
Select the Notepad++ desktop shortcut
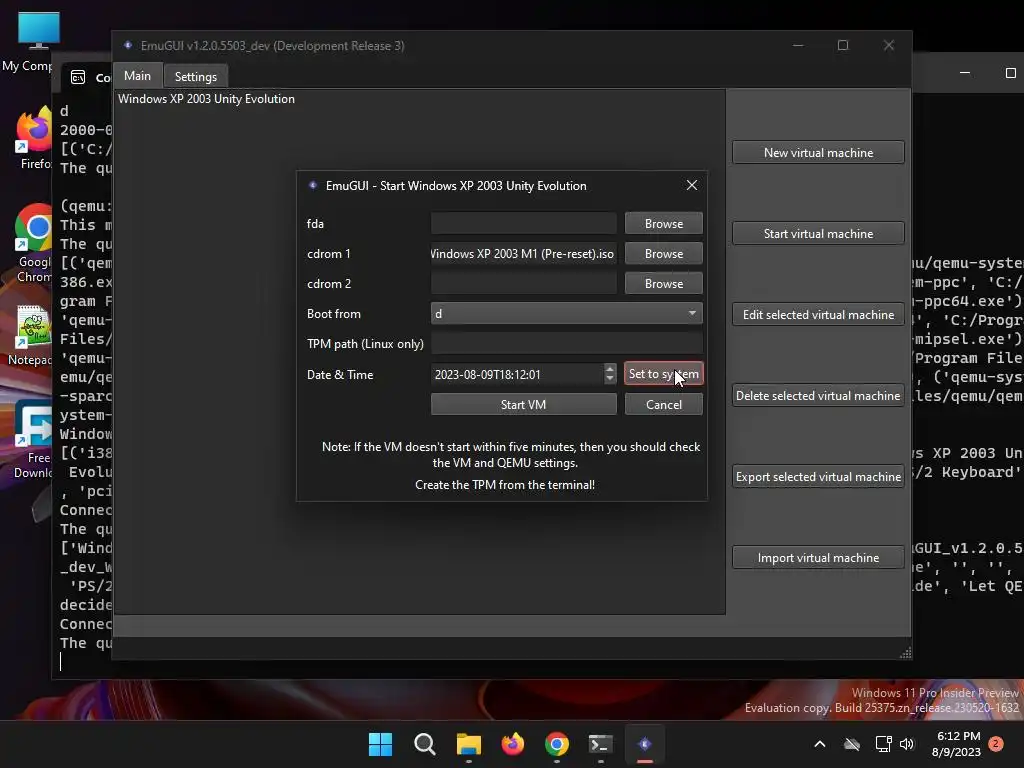tap(31, 336)
